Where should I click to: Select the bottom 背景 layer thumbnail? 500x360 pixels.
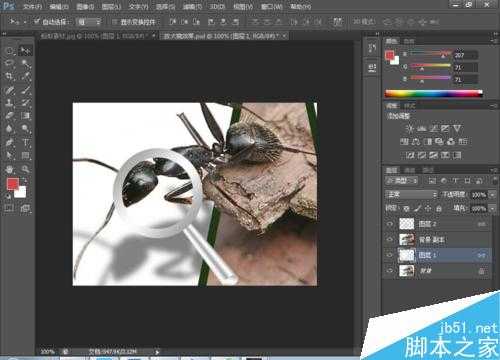click(407, 271)
